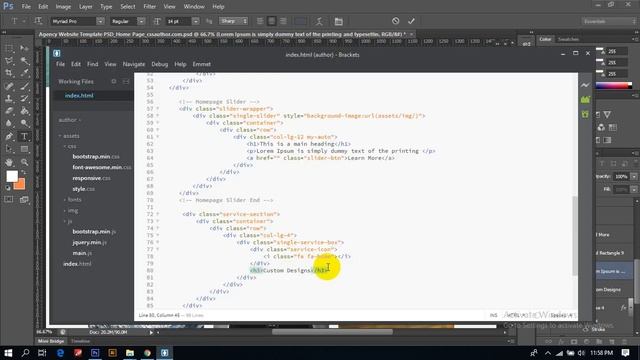This screenshot has width=640, height=360.
Task: Open style.css file in Brackets sidebar
Action: (x=84, y=189)
